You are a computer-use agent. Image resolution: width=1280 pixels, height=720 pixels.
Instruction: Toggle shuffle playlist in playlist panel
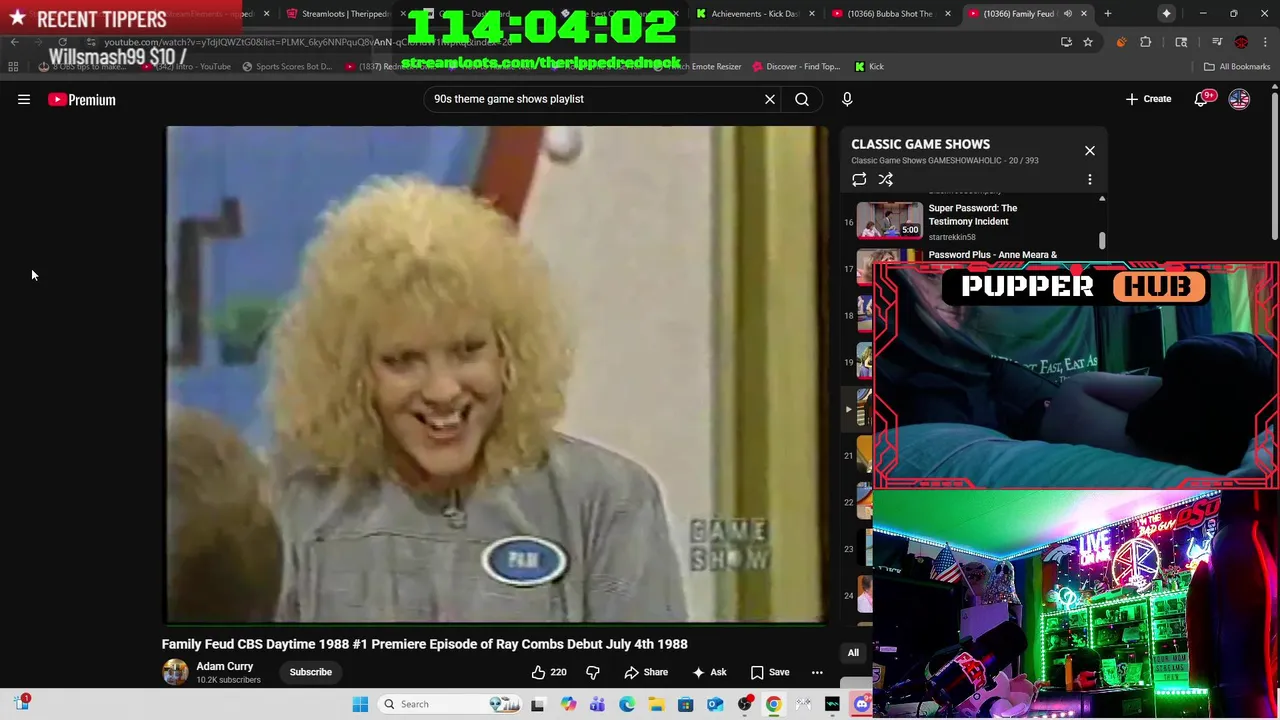click(886, 180)
